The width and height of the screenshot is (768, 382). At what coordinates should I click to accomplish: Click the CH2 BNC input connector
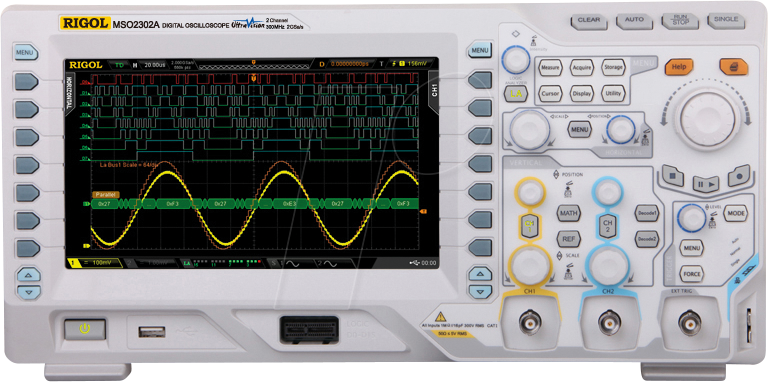click(x=609, y=323)
